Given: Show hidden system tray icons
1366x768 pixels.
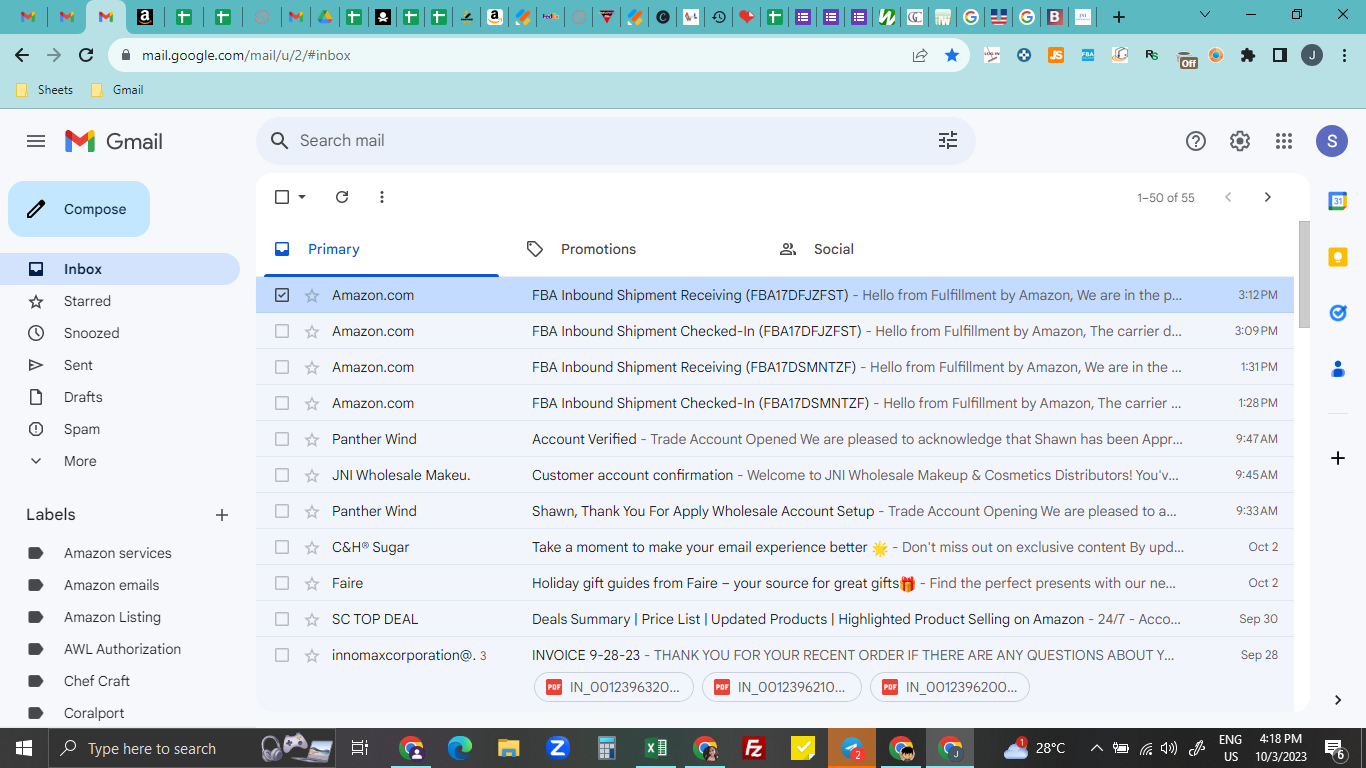Looking at the screenshot, I should (x=1096, y=748).
